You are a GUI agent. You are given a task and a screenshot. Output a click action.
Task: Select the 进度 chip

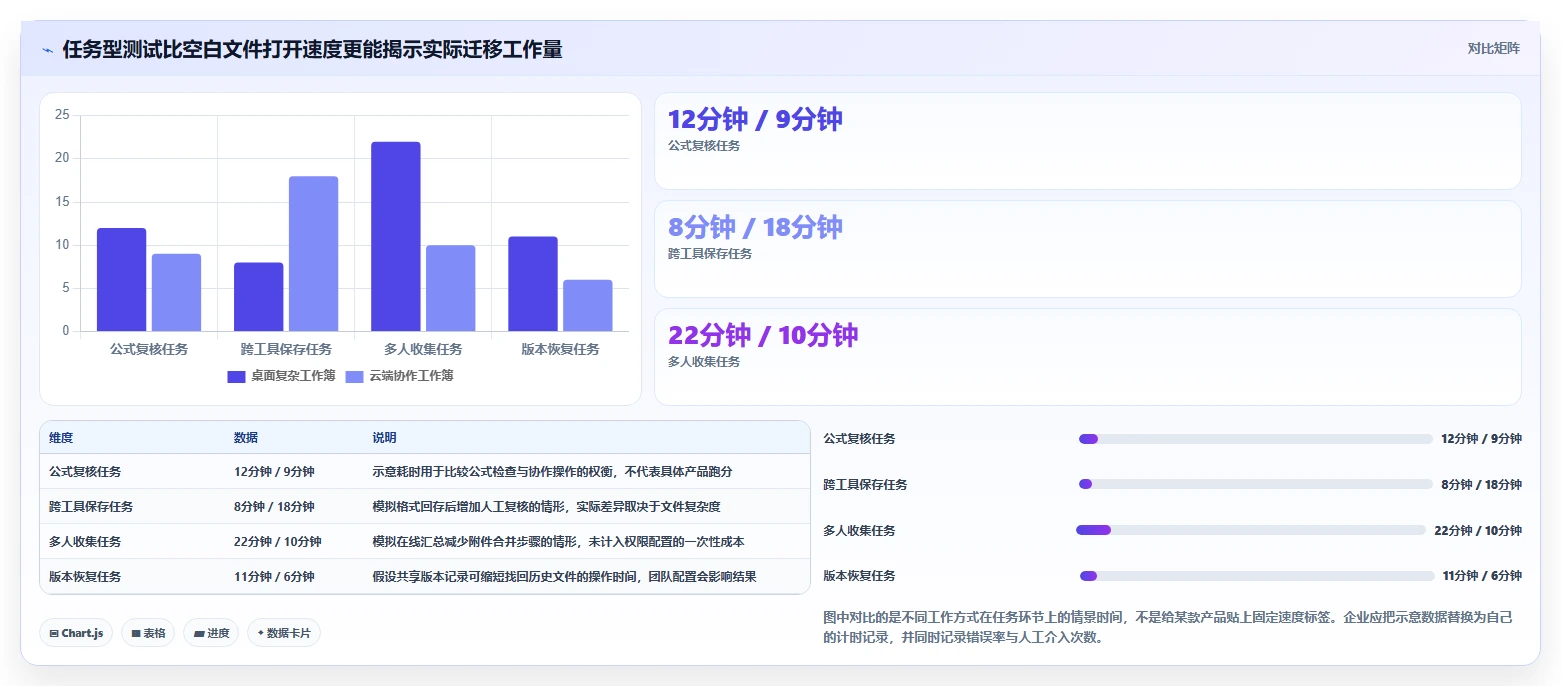point(211,633)
